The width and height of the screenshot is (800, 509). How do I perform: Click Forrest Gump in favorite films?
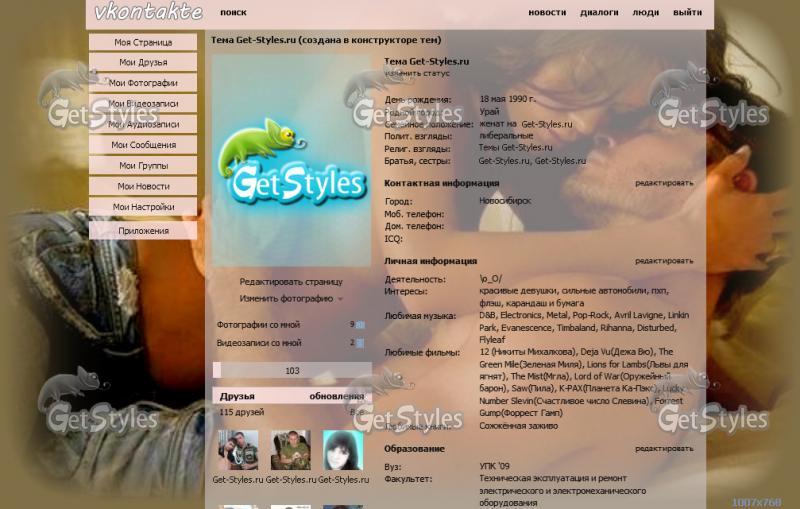point(579,407)
